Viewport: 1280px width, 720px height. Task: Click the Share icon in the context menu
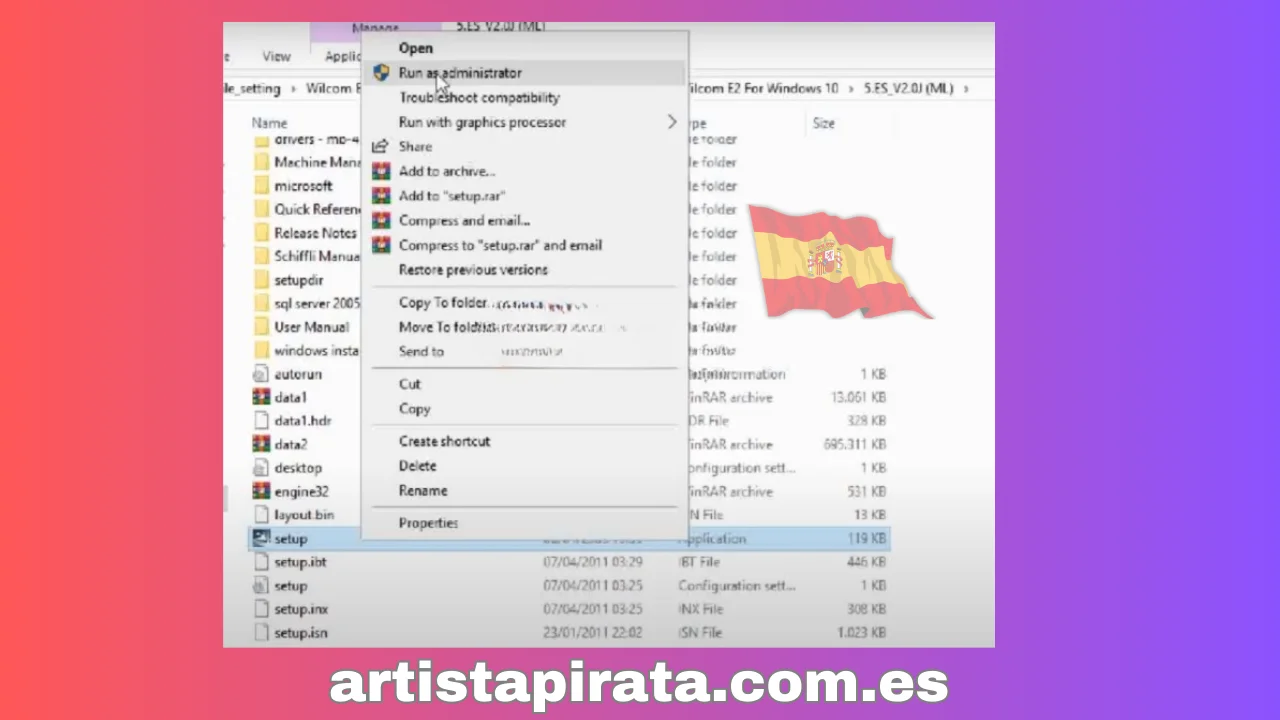(381, 146)
